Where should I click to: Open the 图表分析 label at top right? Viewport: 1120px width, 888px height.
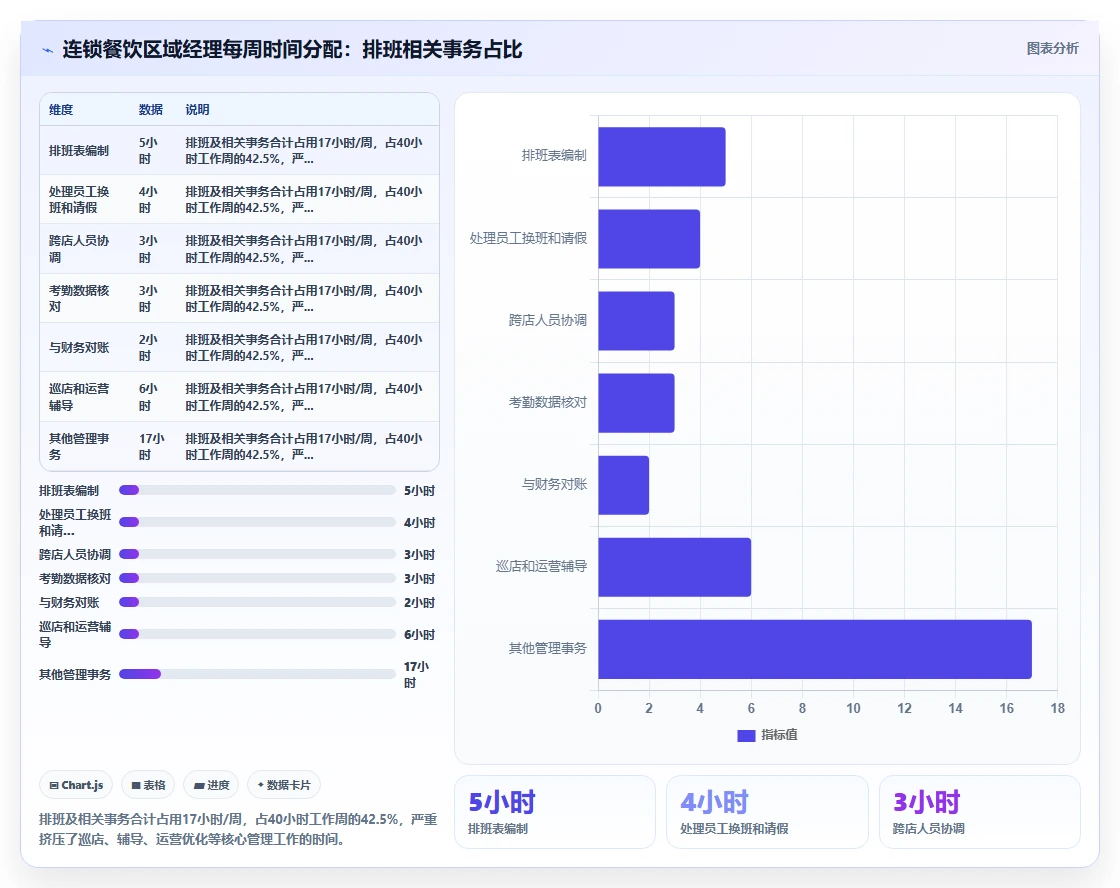coord(1052,49)
